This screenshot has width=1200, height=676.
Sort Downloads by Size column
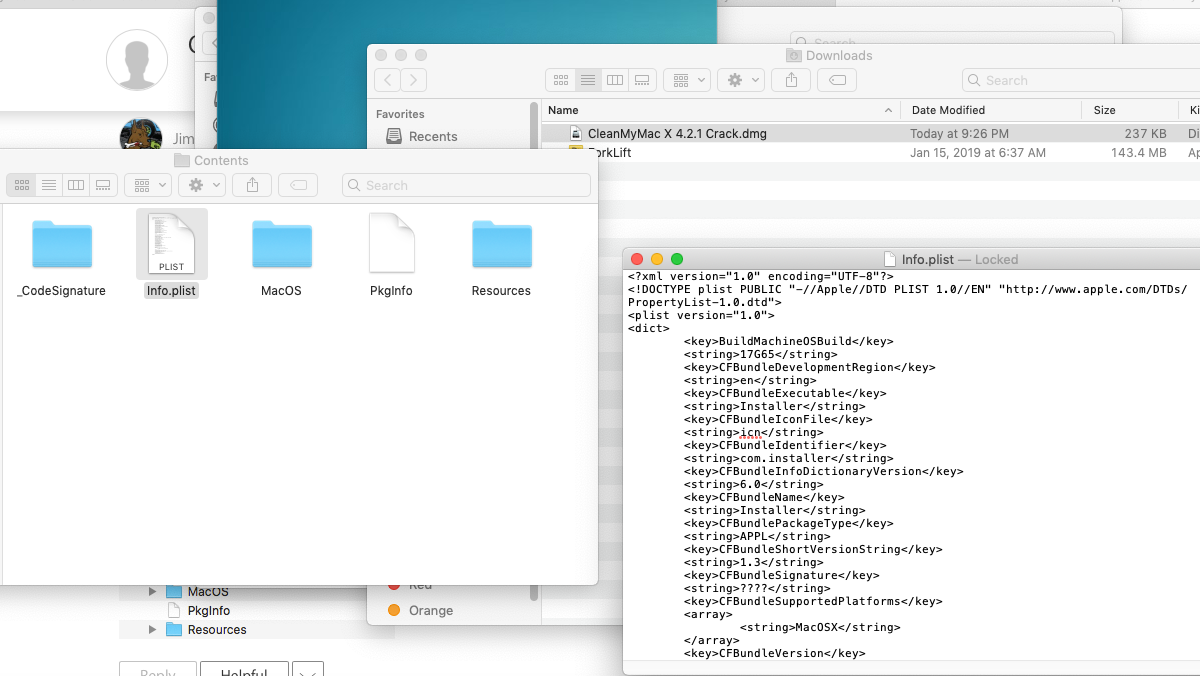click(1130, 110)
